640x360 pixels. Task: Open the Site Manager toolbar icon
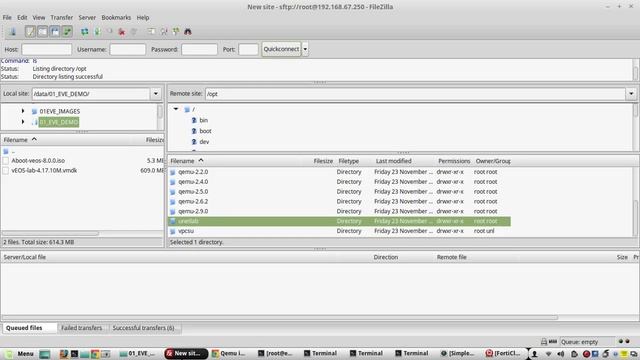pyautogui.click(x=12, y=31)
